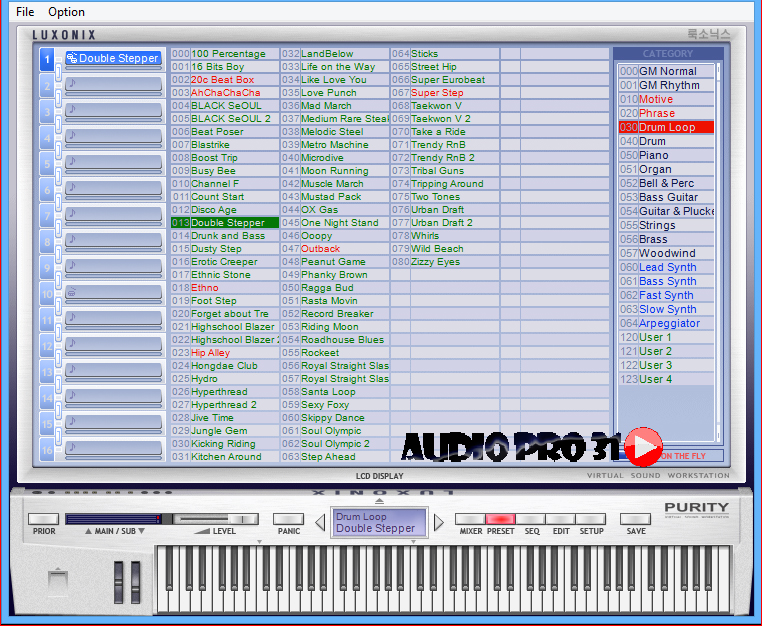Click the music note icon in slot 6
The image size is (762, 626).
coord(72,187)
